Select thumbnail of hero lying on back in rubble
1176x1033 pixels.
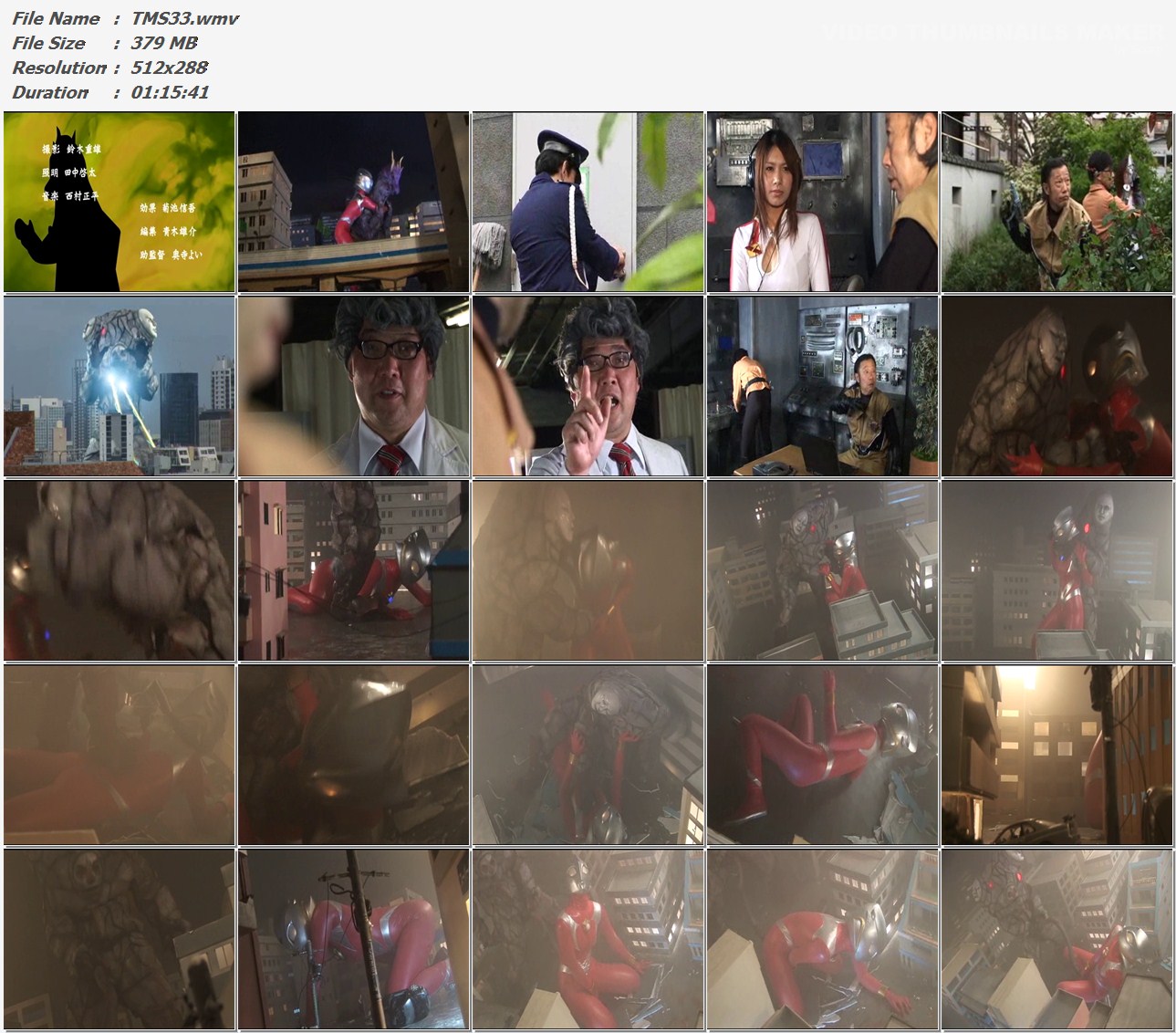[x=823, y=755]
